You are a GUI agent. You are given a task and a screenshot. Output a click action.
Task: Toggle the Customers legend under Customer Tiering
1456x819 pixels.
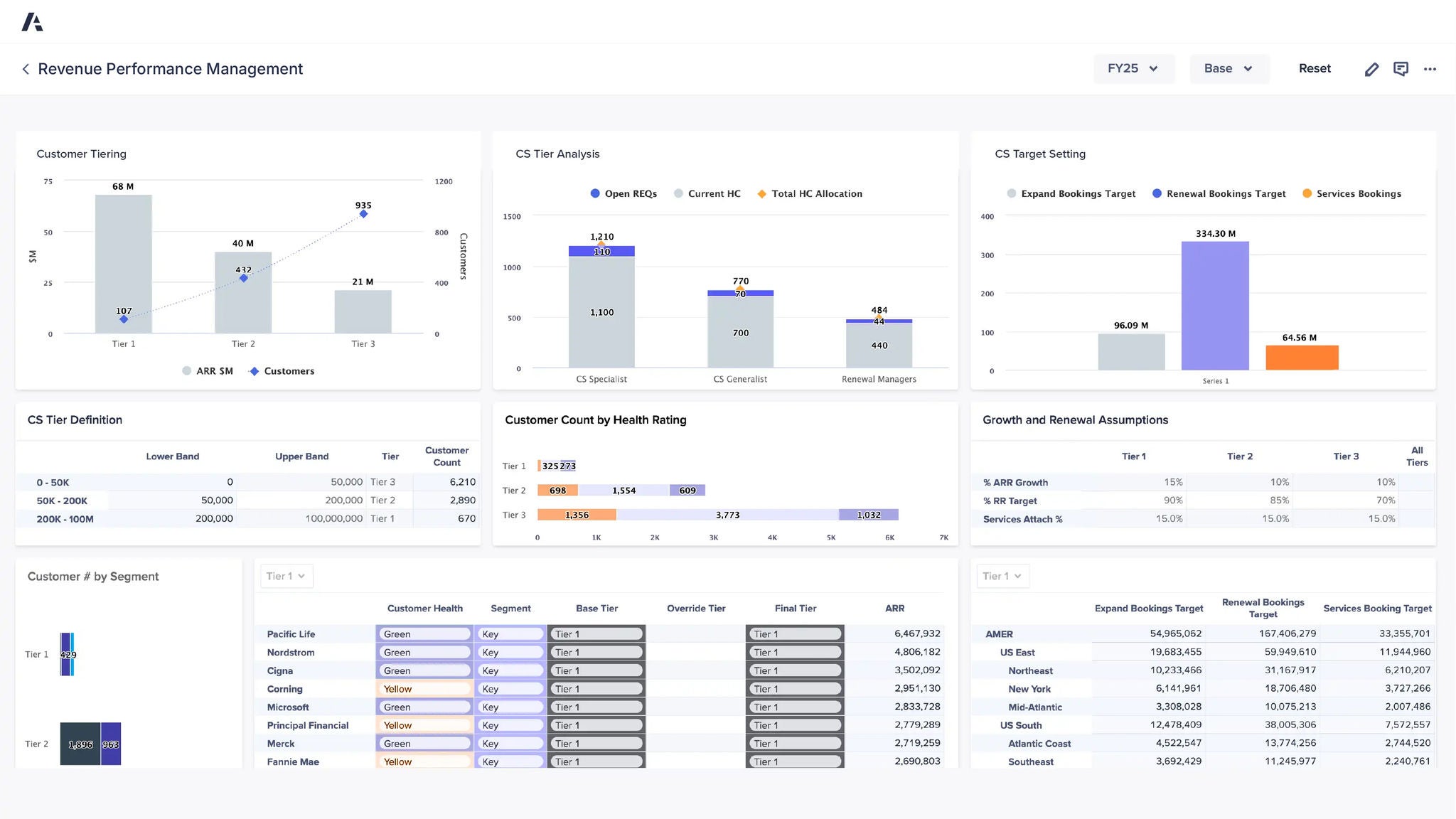click(282, 370)
